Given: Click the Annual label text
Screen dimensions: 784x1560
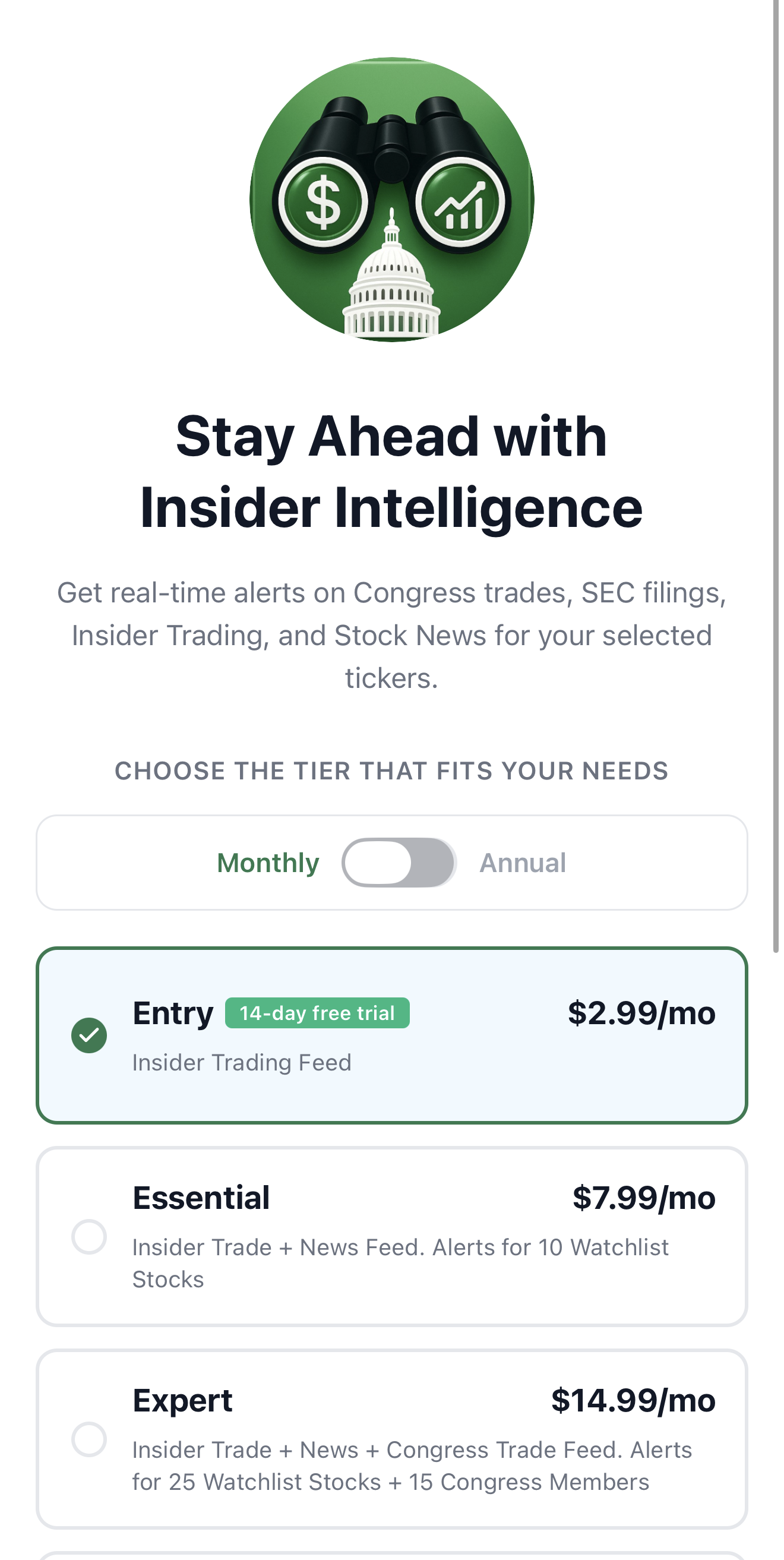Looking at the screenshot, I should tap(522, 863).
